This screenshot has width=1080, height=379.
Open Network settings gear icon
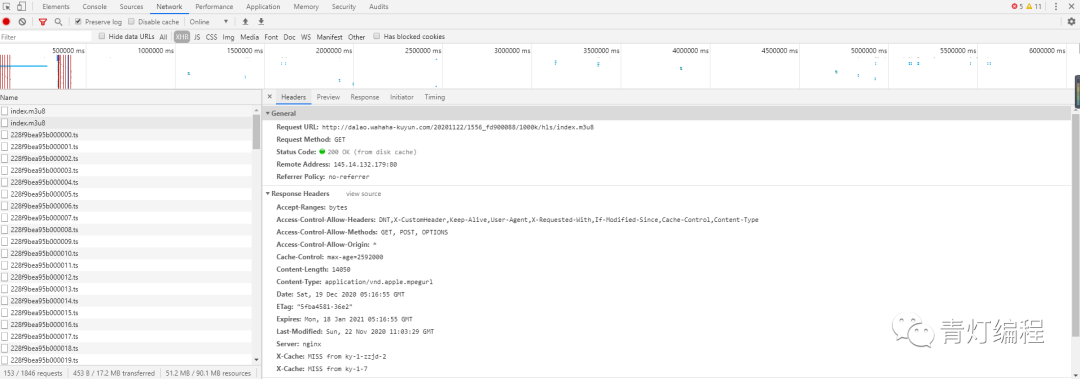pyautogui.click(x=1071, y=22)
